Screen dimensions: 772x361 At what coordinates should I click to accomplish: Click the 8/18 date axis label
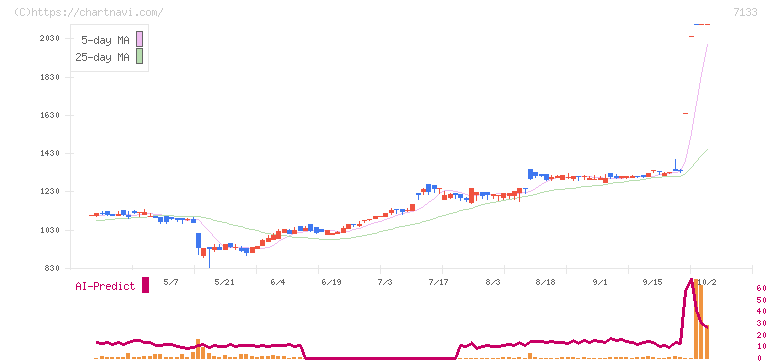click(x=545, y=282)
